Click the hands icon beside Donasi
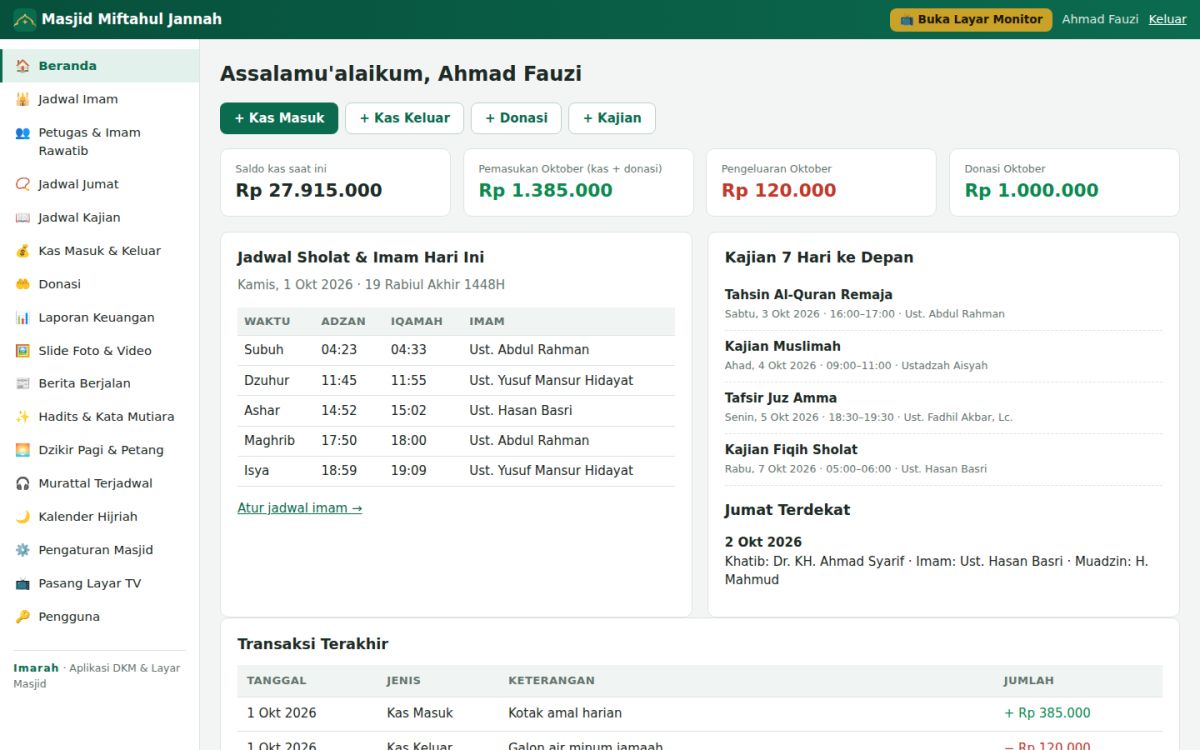 (x=22, y=284)
